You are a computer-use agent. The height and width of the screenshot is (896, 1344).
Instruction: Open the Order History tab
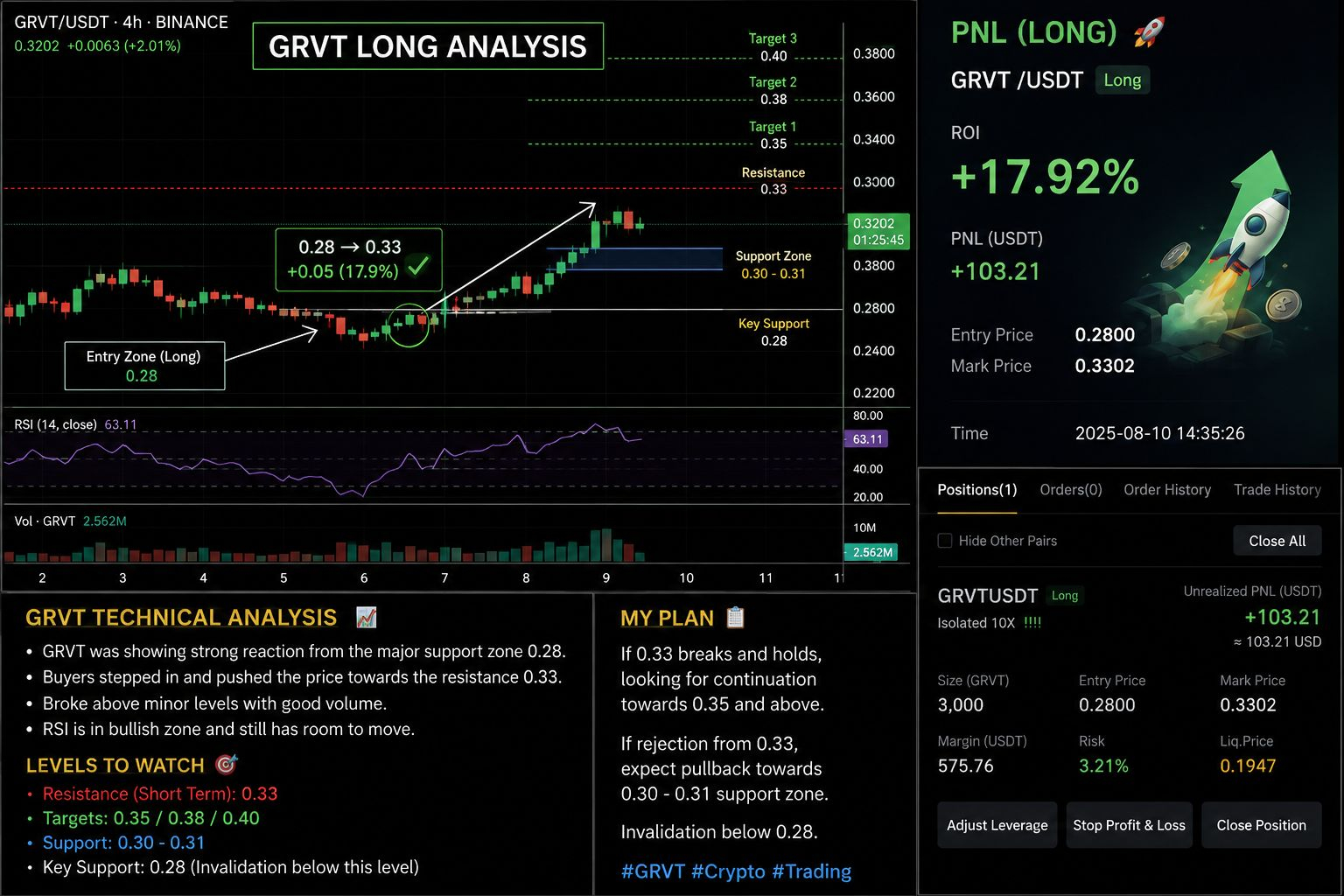pos(1167,490)
